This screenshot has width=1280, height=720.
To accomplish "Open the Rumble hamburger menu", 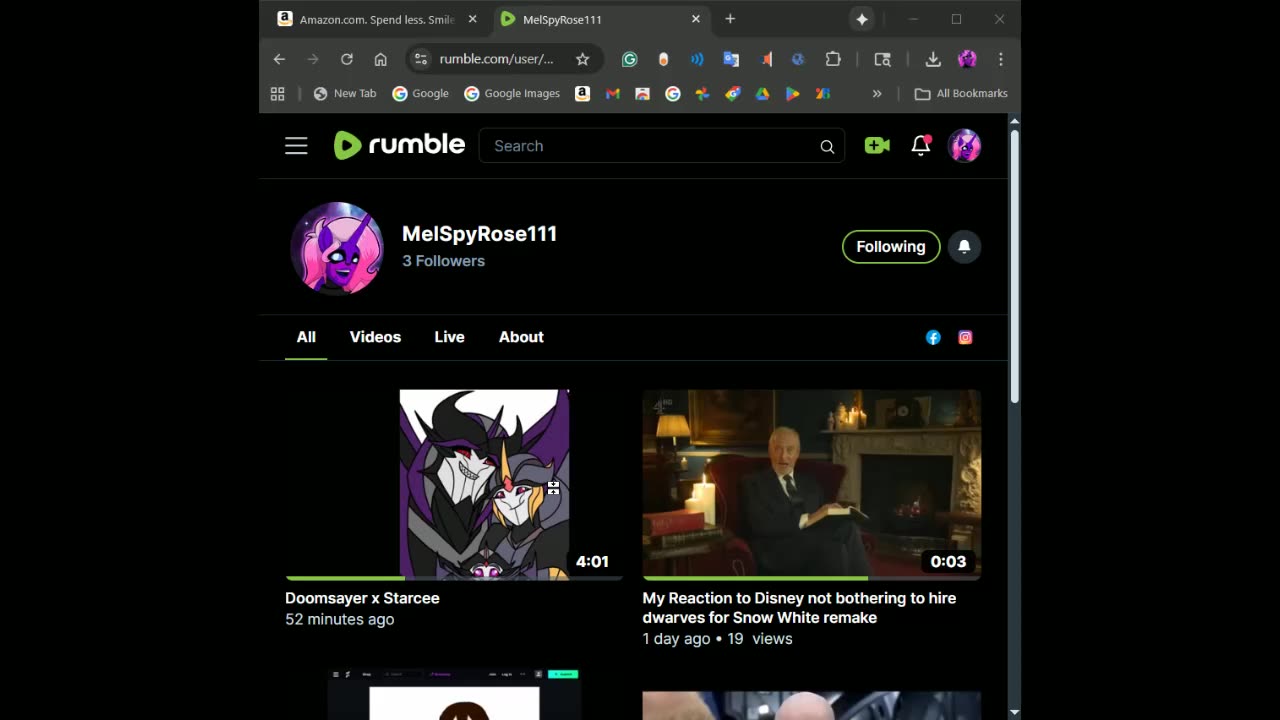I will [x=296, y=146].
